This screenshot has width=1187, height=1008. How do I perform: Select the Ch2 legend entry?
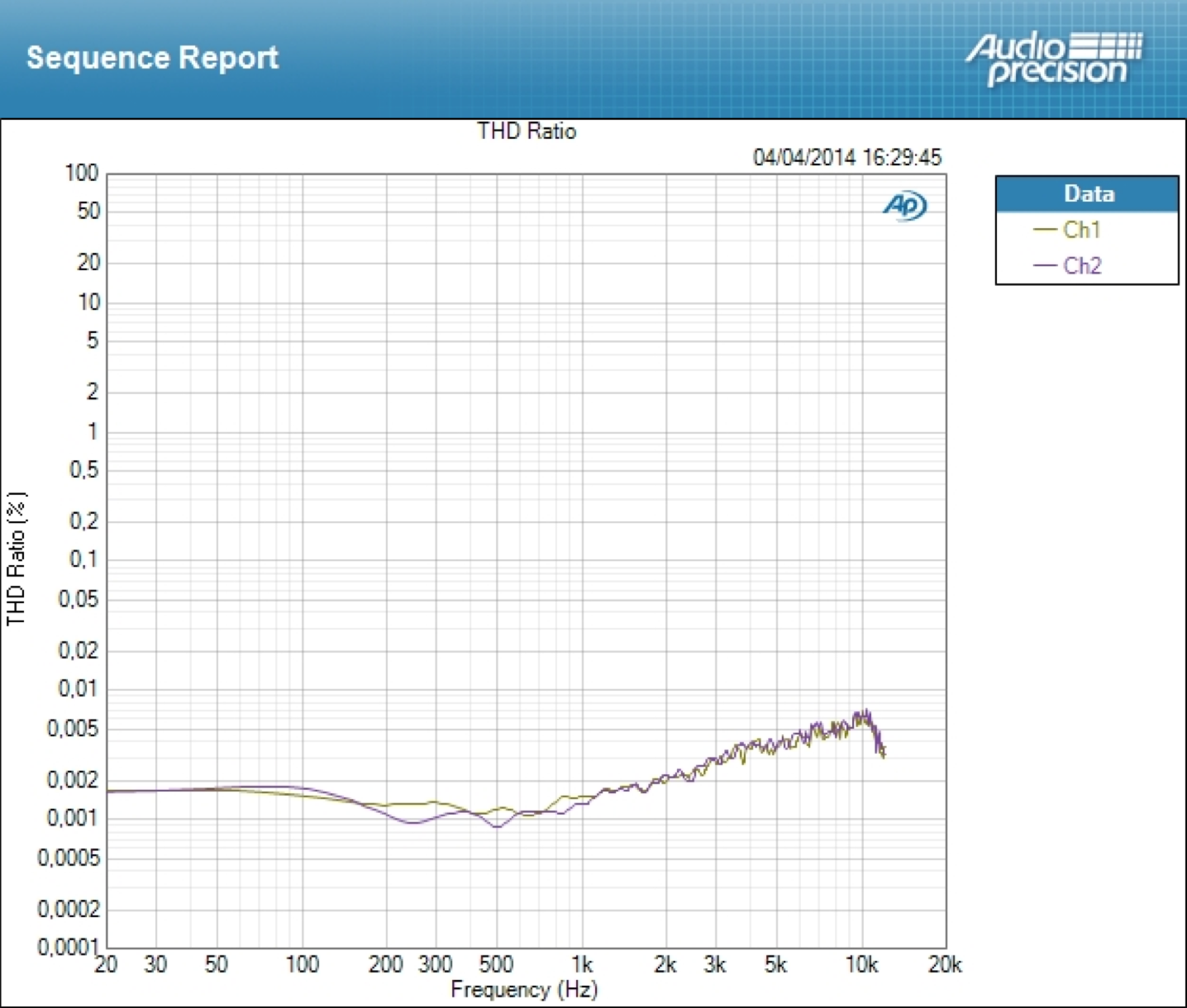1081,266
